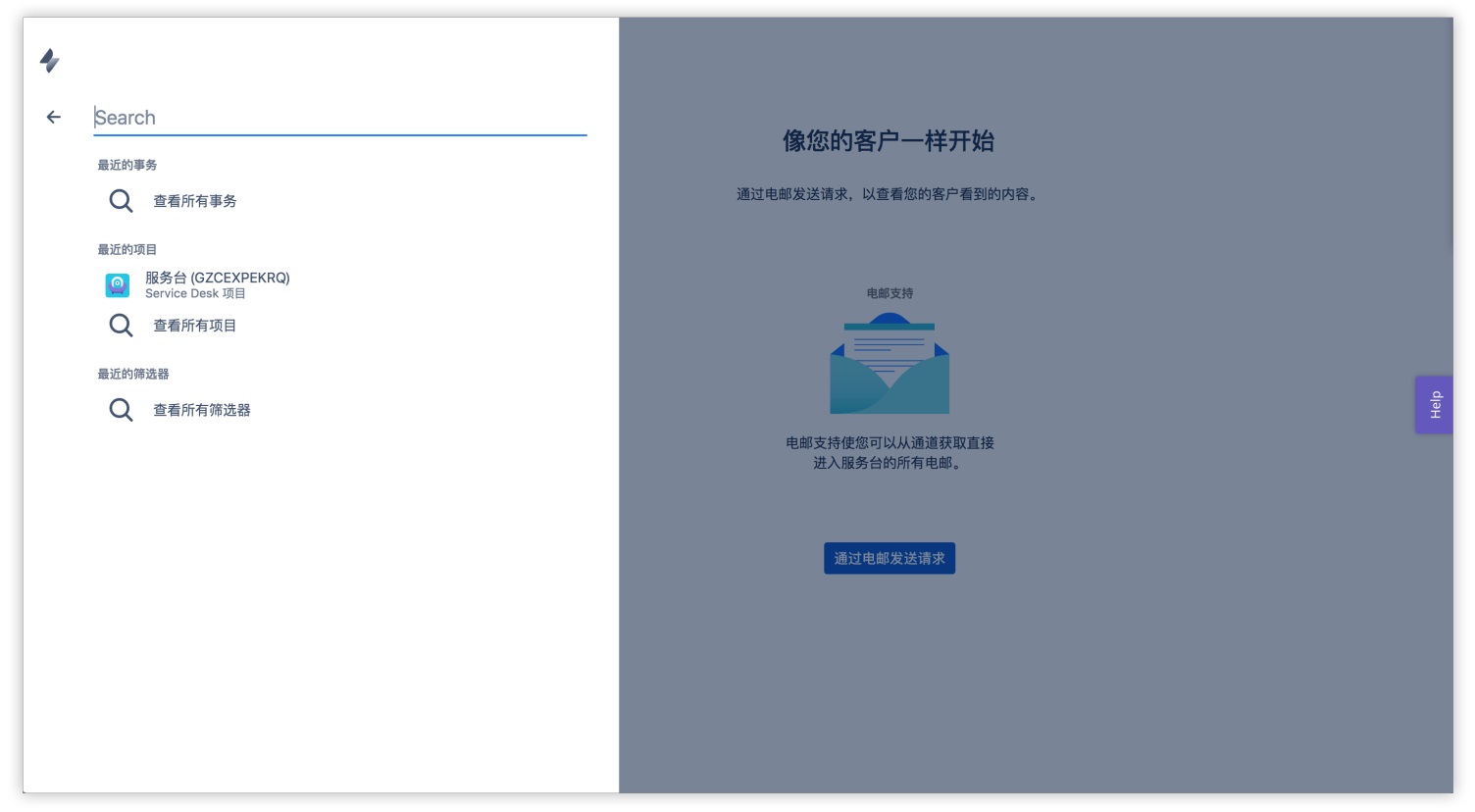Click the 最近的筛选器 section header

(133, 374)
